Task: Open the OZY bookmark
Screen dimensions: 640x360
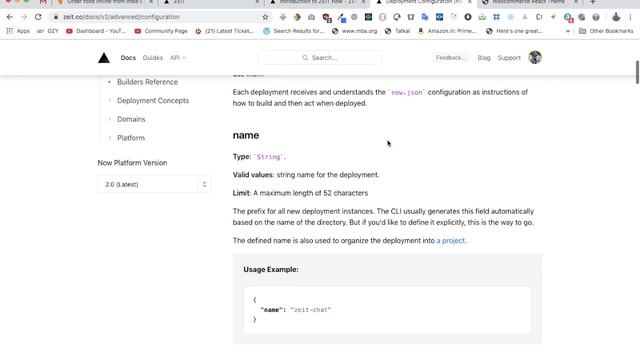Action: click(x=48, y=31)
